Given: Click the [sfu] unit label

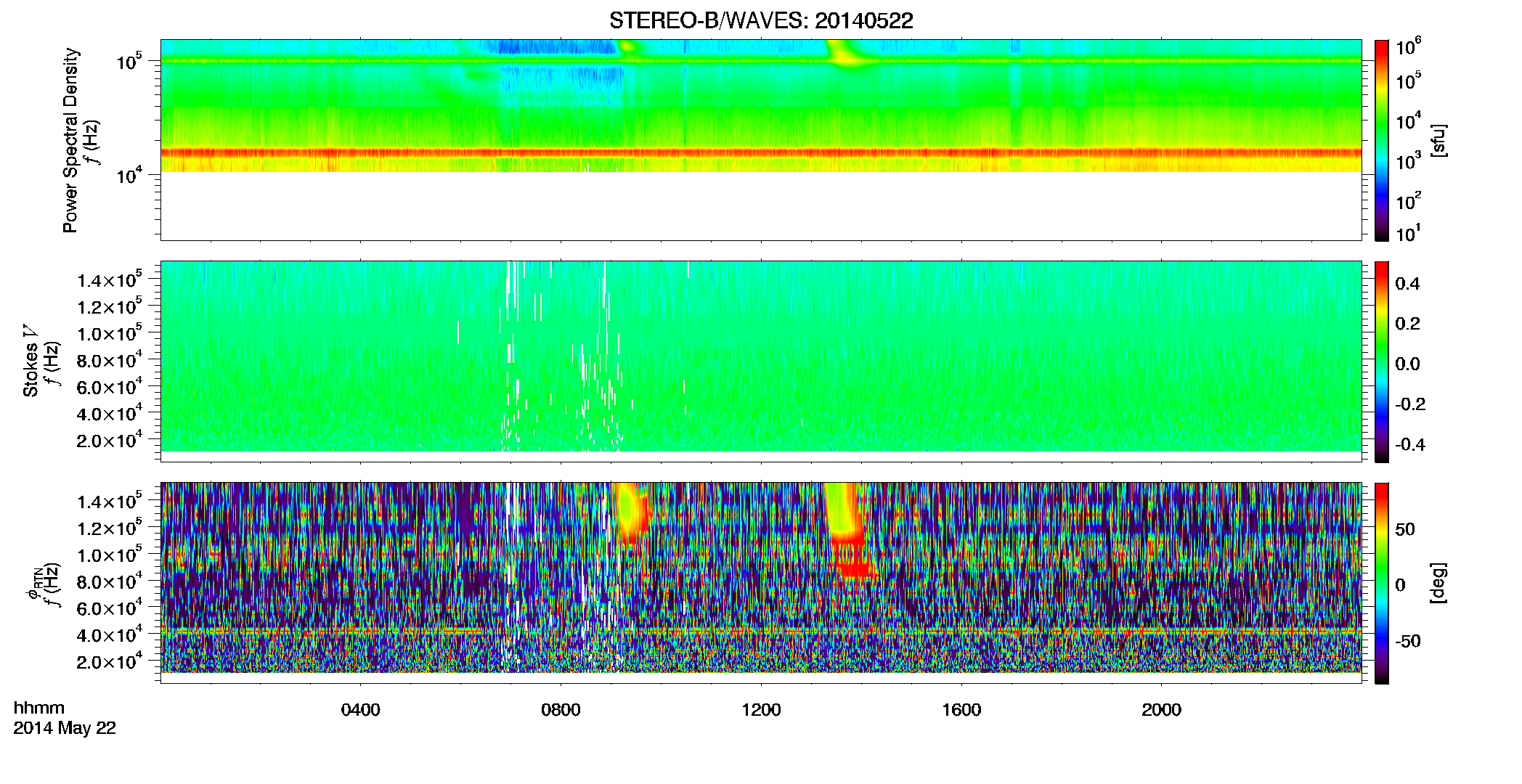Looking at the screenshot, I should click(x=1438, y=141).
